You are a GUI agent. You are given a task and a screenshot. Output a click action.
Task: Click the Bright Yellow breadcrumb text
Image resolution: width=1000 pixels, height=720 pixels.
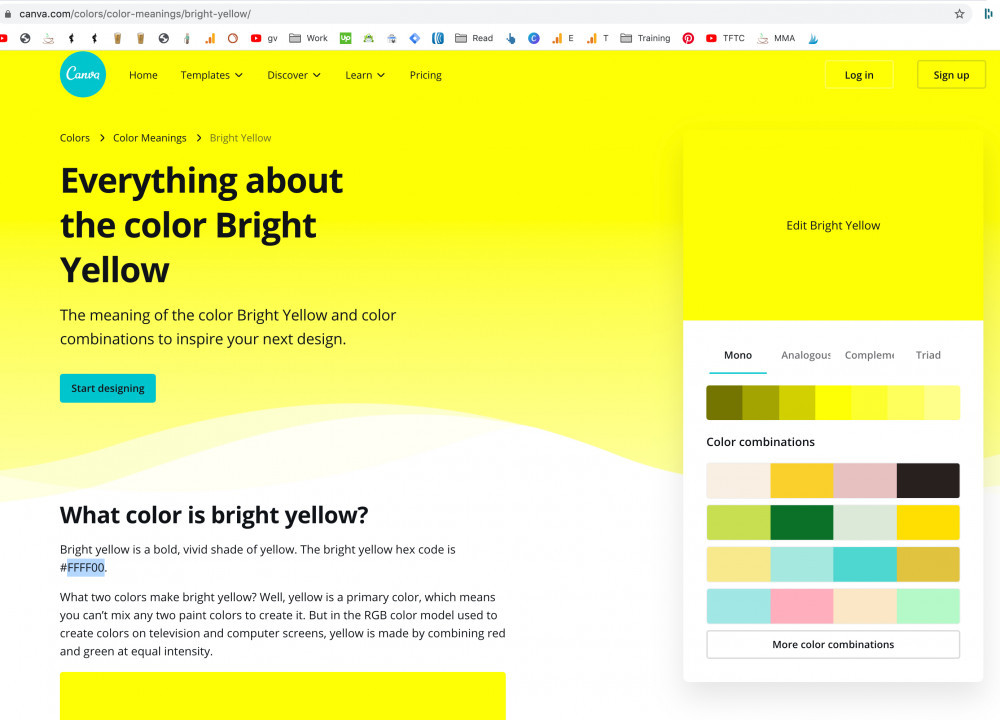(x=240, y=138)
